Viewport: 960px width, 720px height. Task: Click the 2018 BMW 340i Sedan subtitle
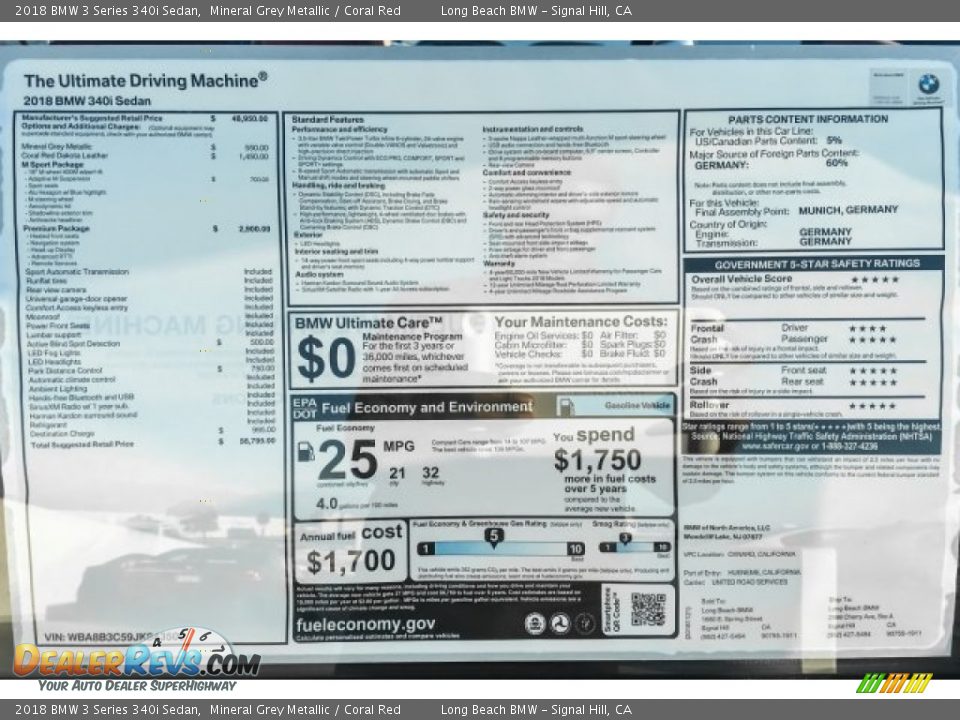coord(87,101)
